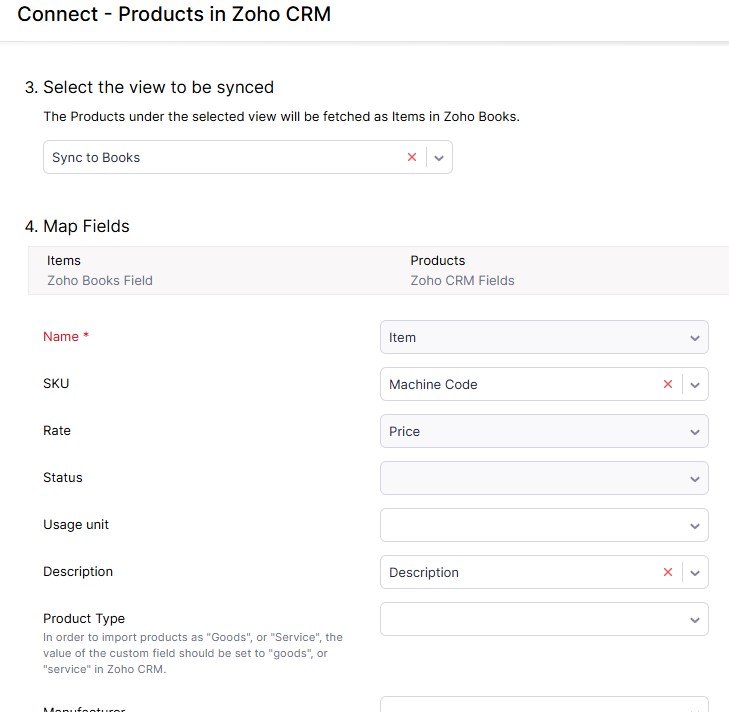729x712 pixels.
Task: Clear the Description field mapping
Action: click(x=668, y=572)
